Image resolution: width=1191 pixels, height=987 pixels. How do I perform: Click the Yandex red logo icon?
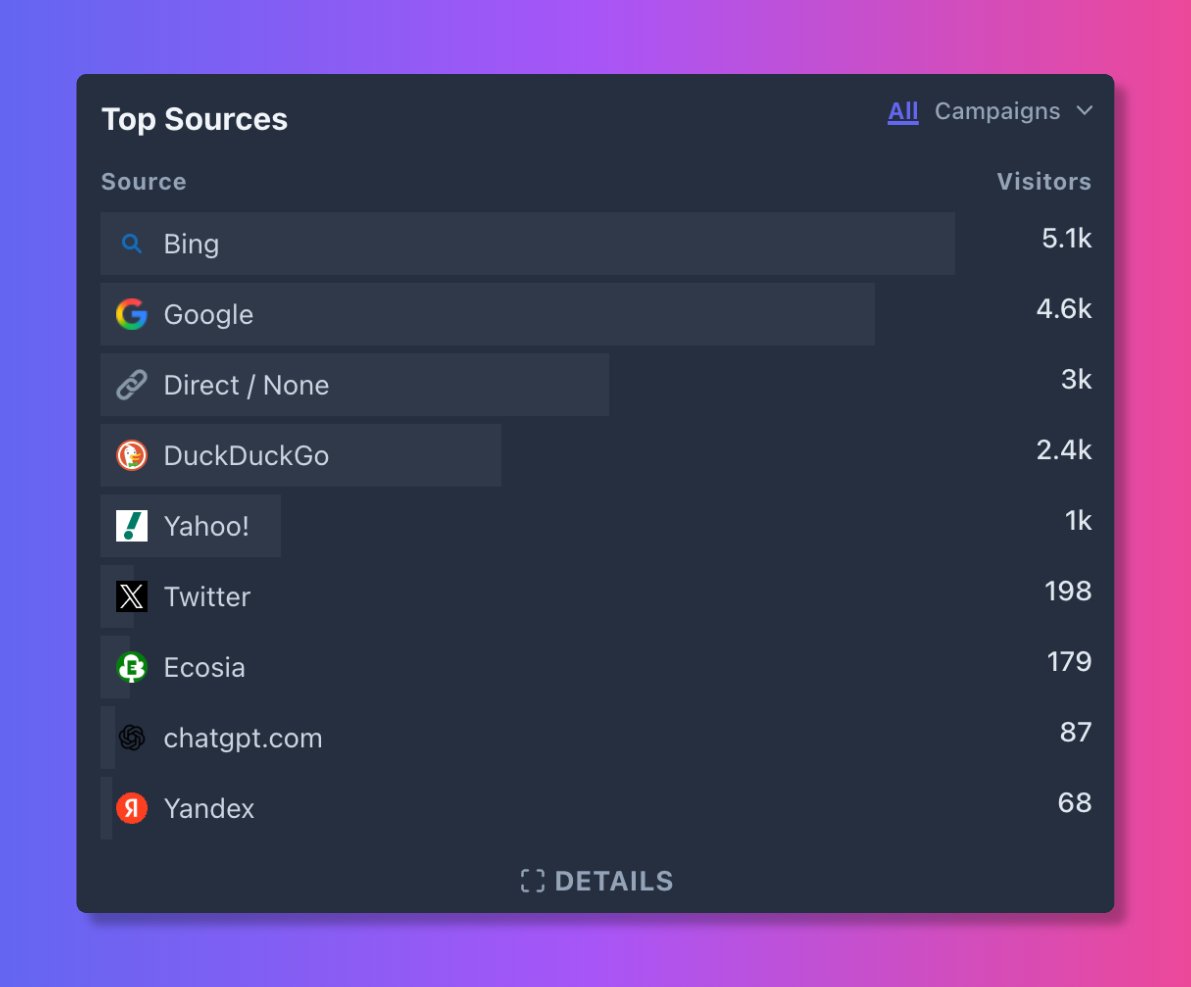(131, 808)
